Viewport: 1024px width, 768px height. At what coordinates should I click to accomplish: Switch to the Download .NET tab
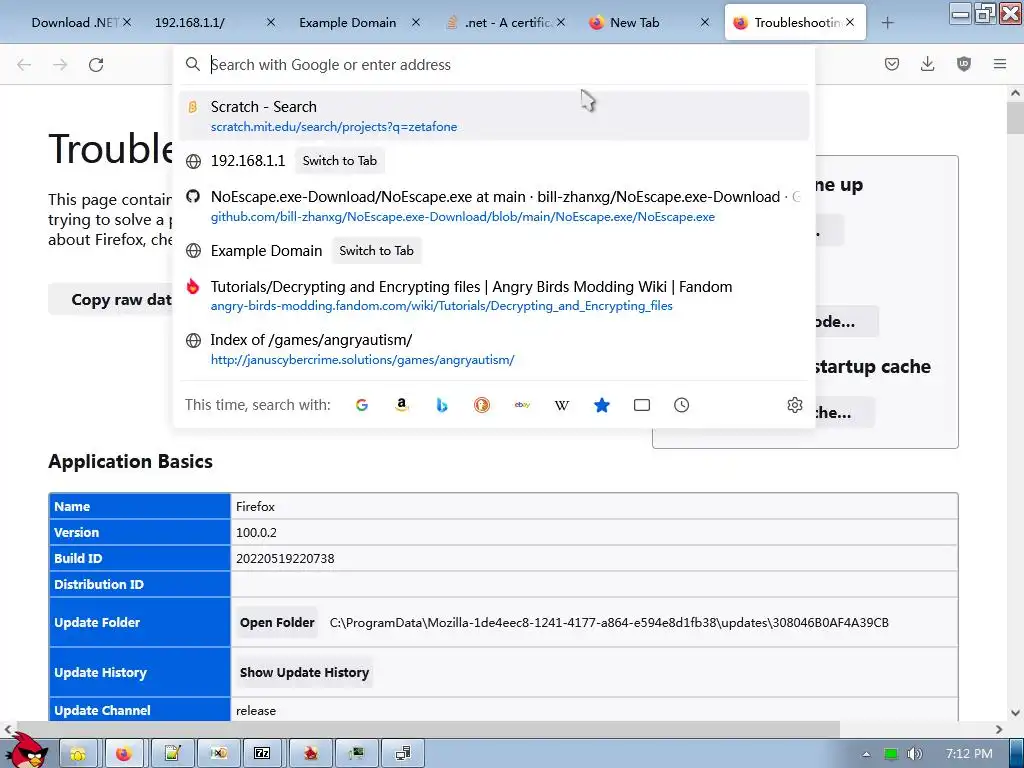pos(74,22)
